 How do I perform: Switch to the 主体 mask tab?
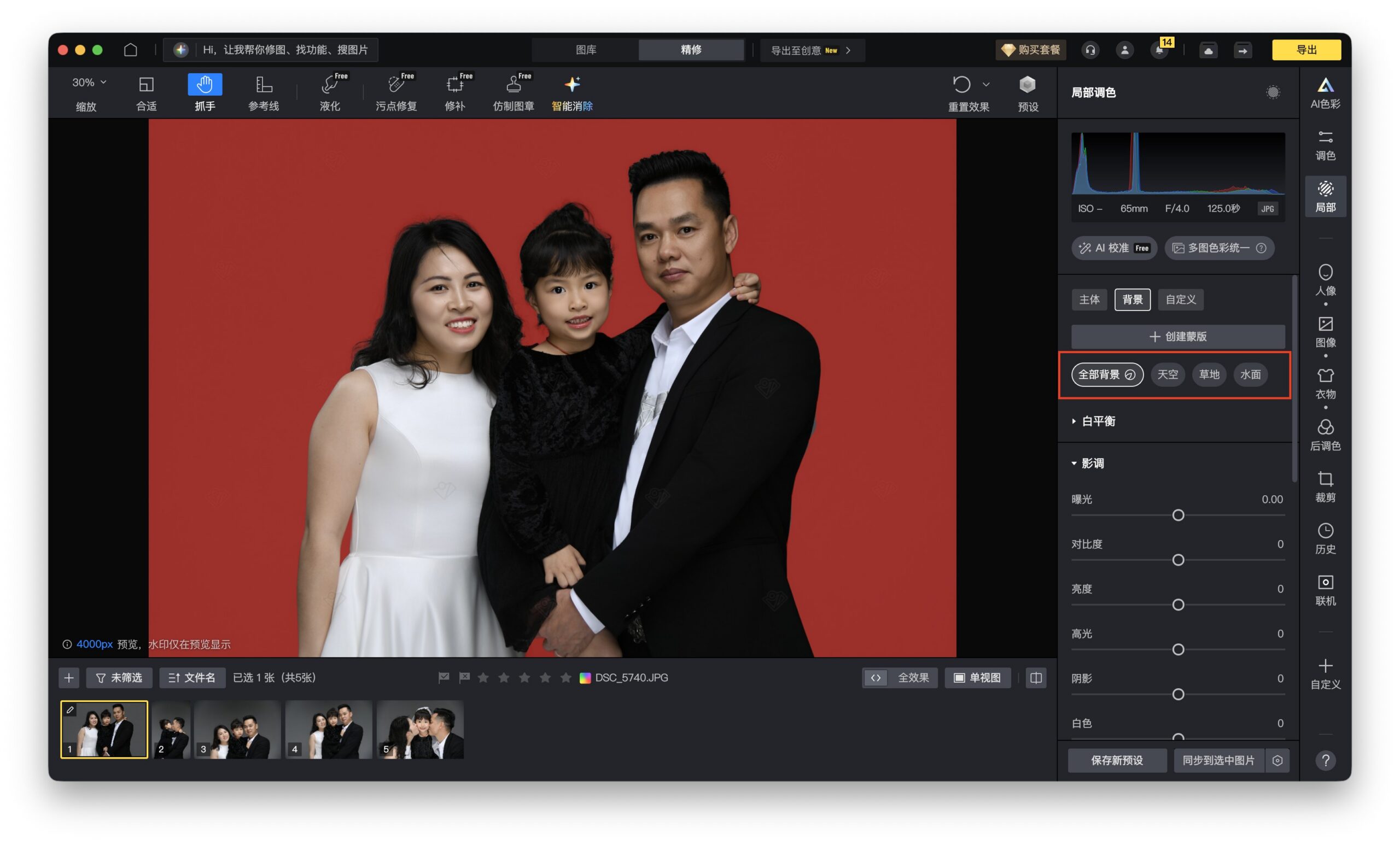1089,300
